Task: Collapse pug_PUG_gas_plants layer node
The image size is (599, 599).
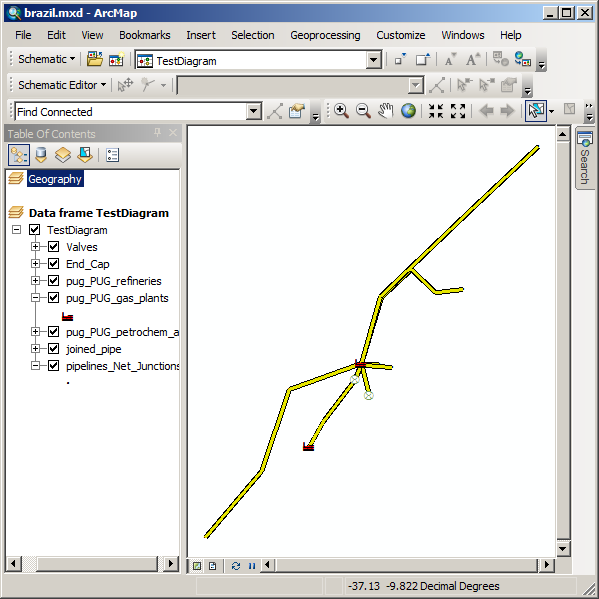Action: pyautogui.click(x=35, y=298)
